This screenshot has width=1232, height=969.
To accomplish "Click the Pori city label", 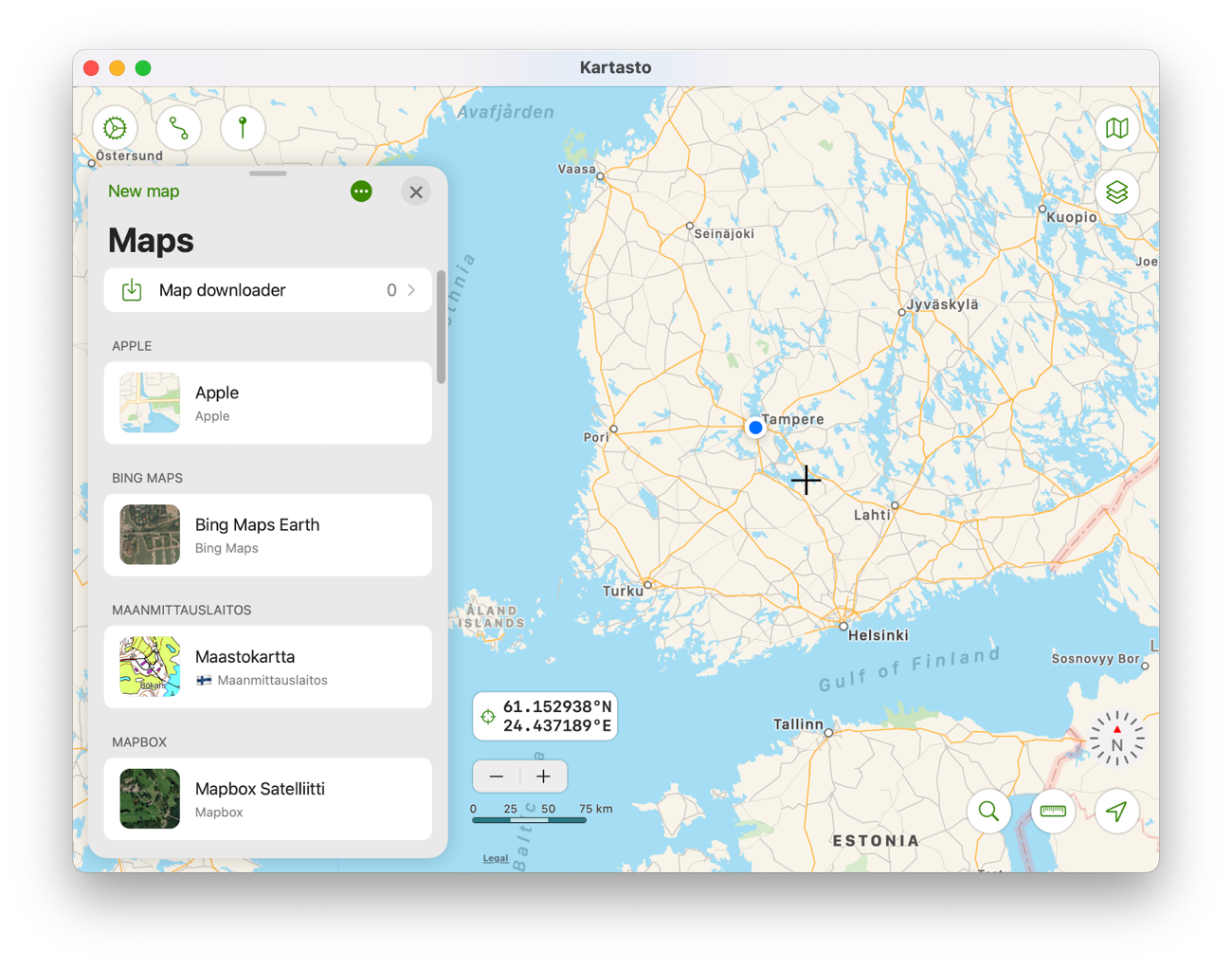I will (596, 437).
